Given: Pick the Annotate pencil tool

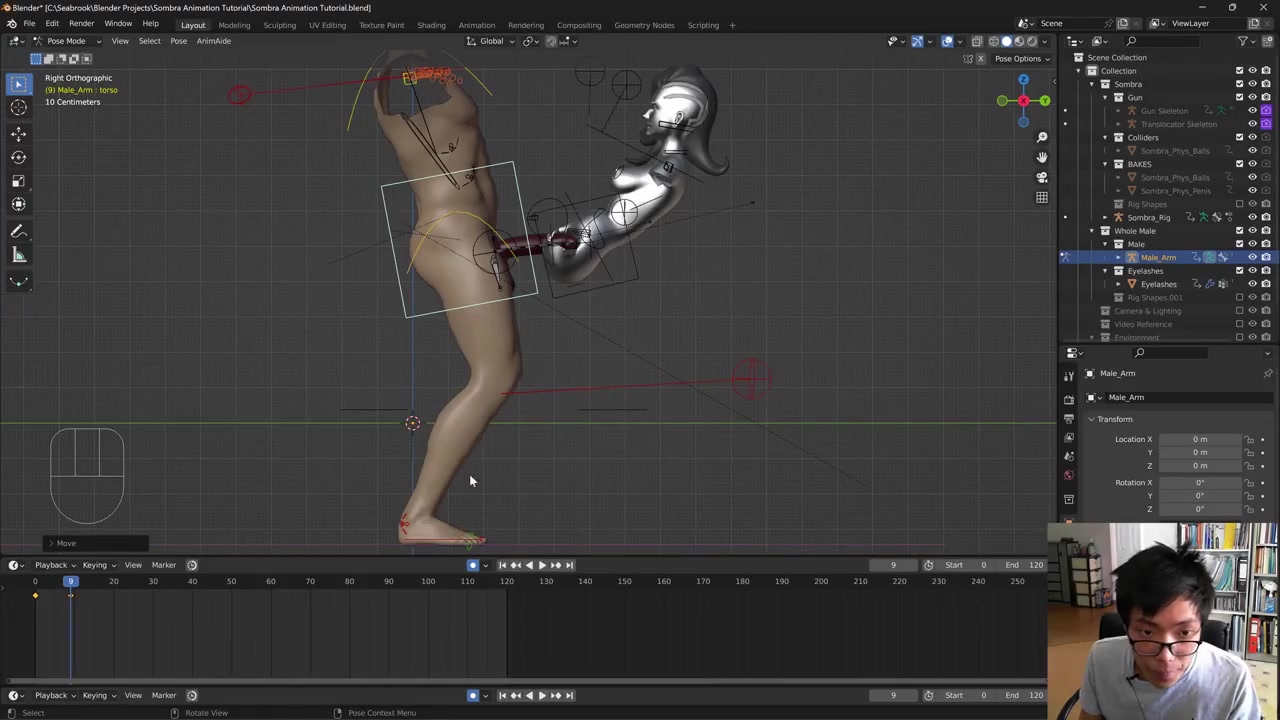Looking at the screenshot, I should point(18,232).
